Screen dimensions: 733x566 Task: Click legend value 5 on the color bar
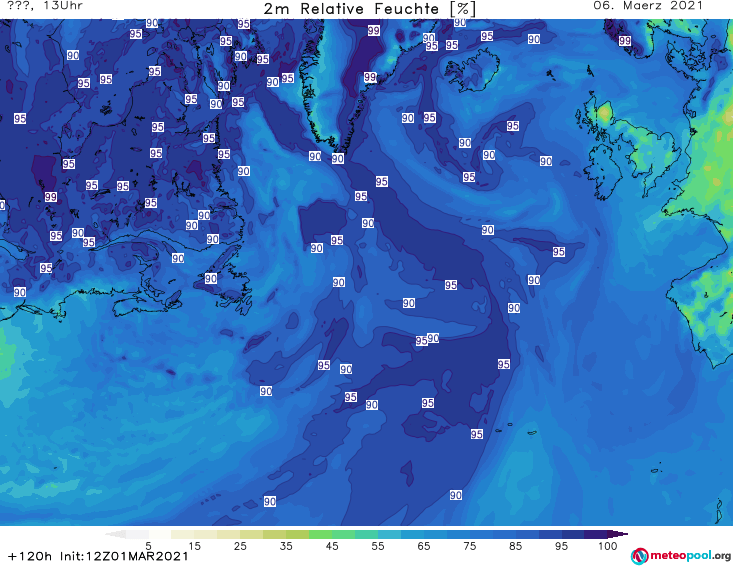pyautogui.click(x=148, y=546)
